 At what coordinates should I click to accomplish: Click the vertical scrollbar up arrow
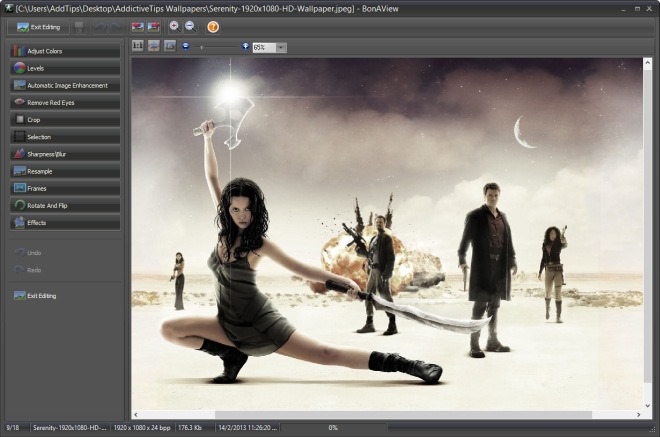click(x=647, y=63)
